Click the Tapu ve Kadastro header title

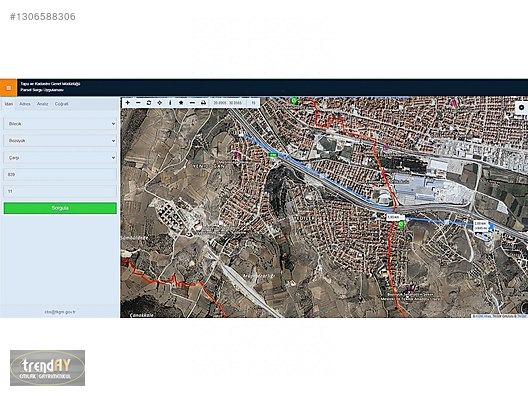tap(51, 84)
